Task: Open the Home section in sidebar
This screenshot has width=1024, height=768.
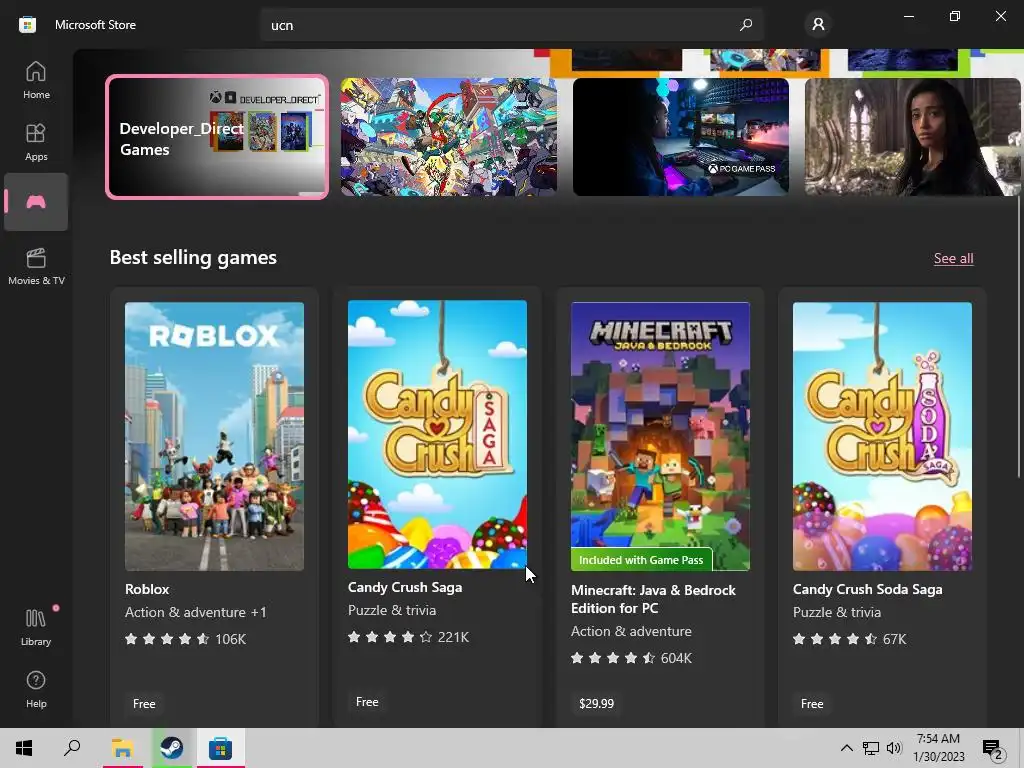Action: [x=36, y=80]
